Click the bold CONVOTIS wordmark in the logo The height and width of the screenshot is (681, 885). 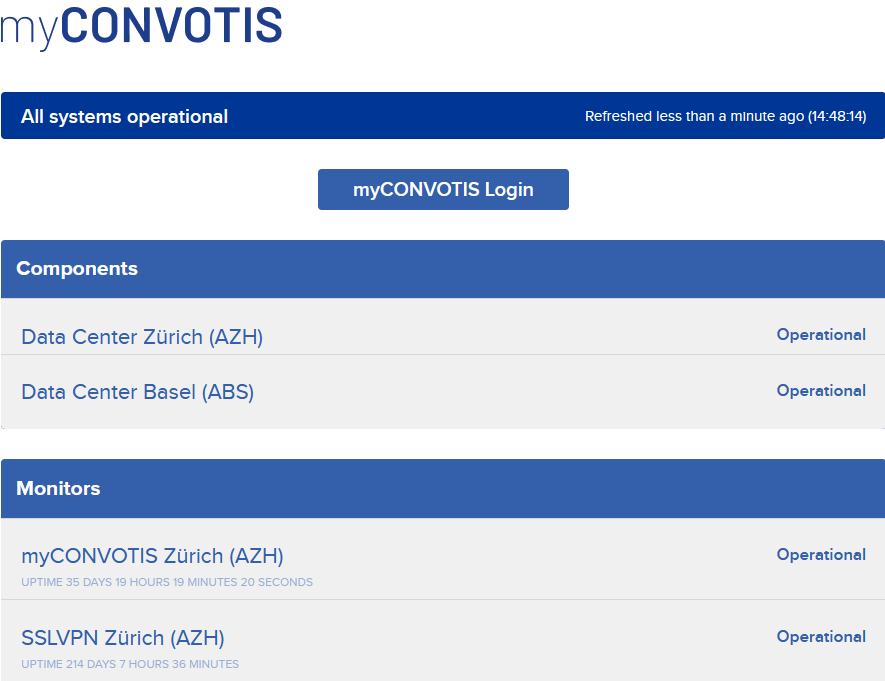coord(171,26)
